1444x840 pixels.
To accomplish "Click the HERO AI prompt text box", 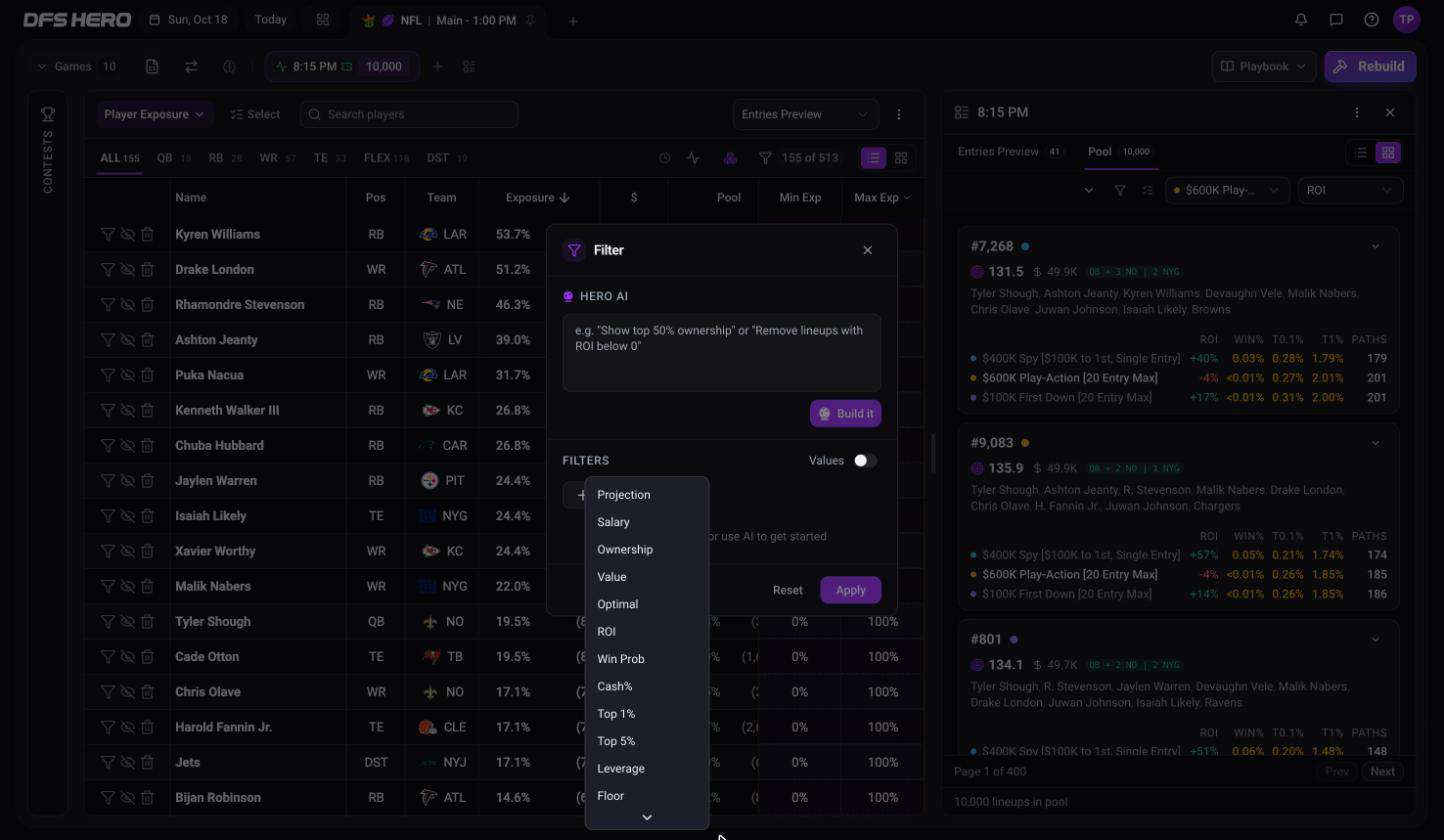I will pyautogui.click(x=721, y=352).
